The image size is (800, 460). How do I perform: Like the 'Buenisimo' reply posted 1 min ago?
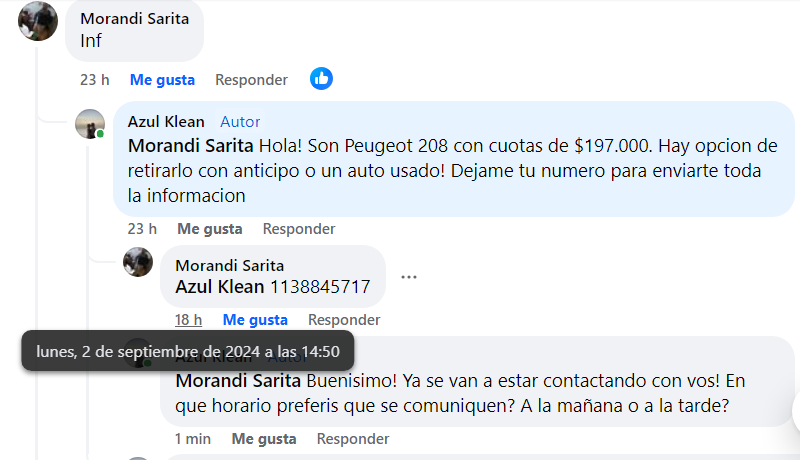(x=264, y=439)
